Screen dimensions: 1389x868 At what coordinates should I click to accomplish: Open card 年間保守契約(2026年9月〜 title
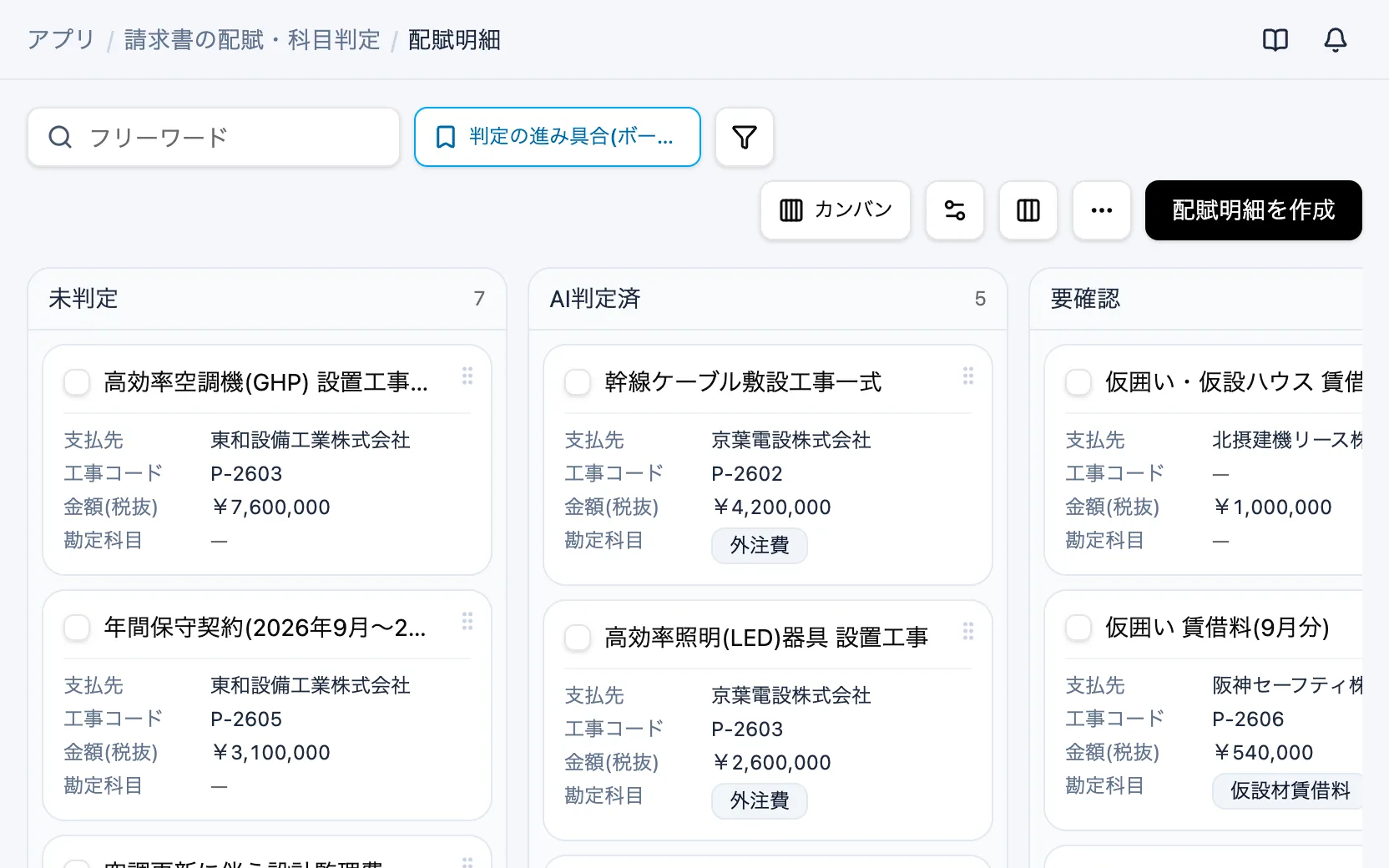265,628
